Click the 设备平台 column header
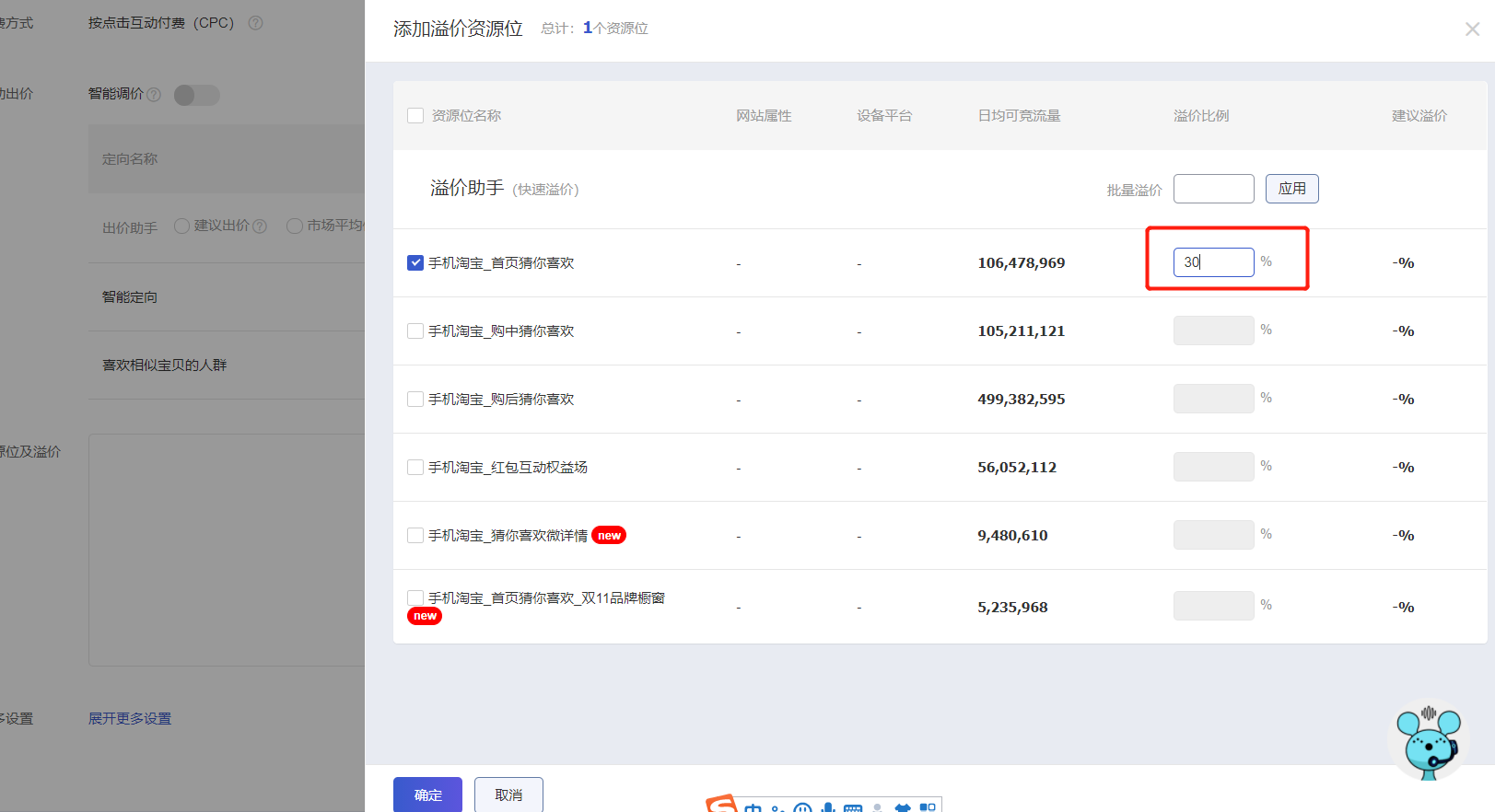 coord(884,116)
